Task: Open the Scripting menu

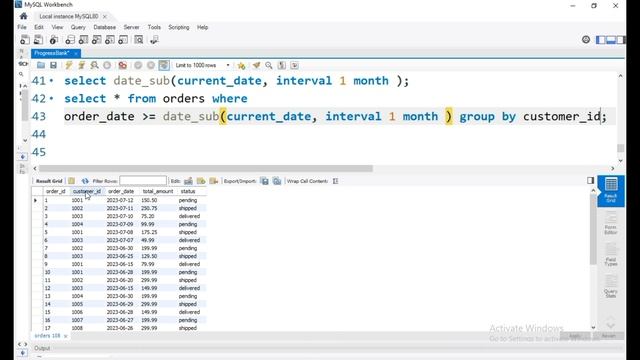Action: tap(179, 27)
